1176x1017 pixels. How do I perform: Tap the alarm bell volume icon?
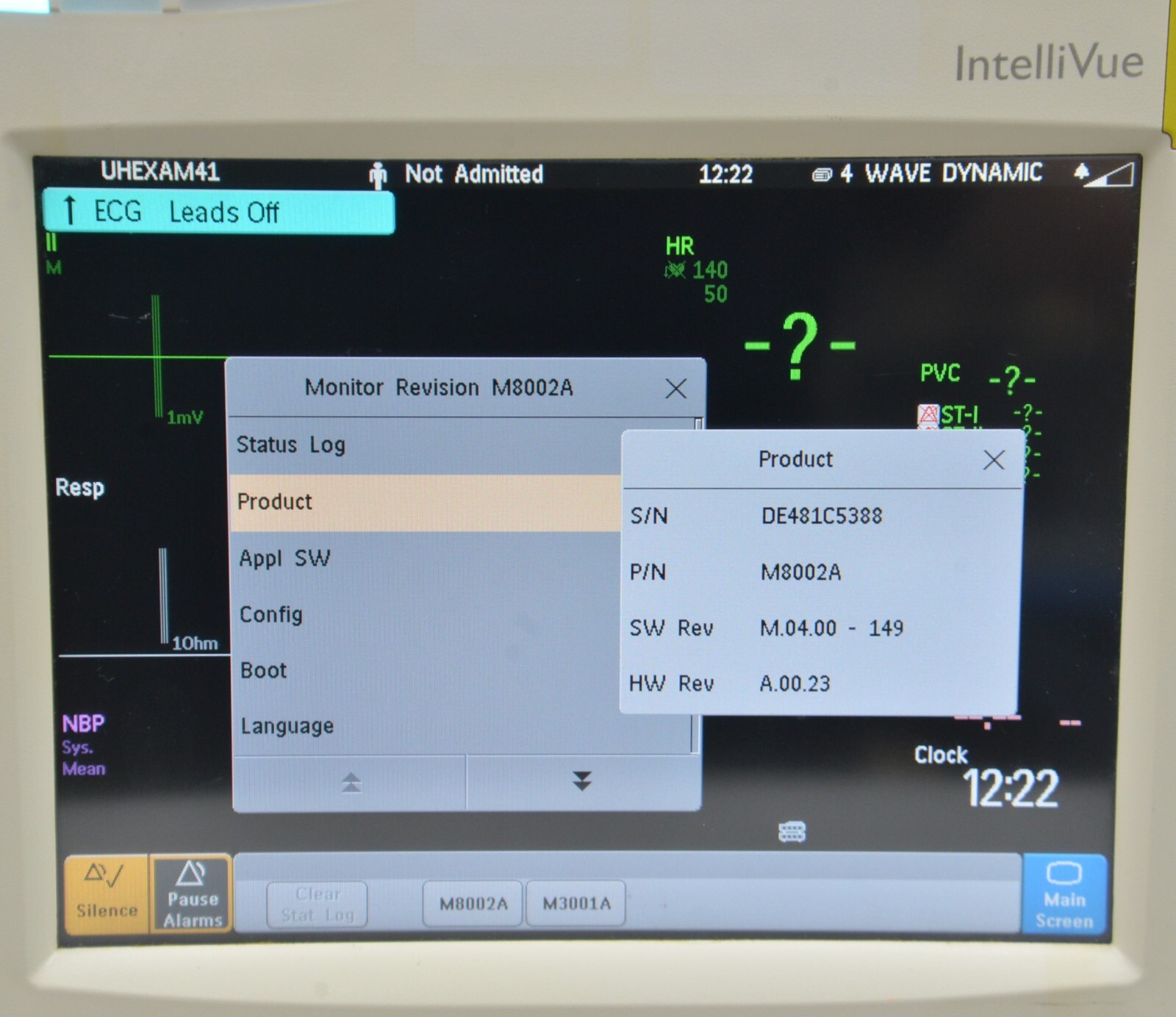[x=1080, y=172]
